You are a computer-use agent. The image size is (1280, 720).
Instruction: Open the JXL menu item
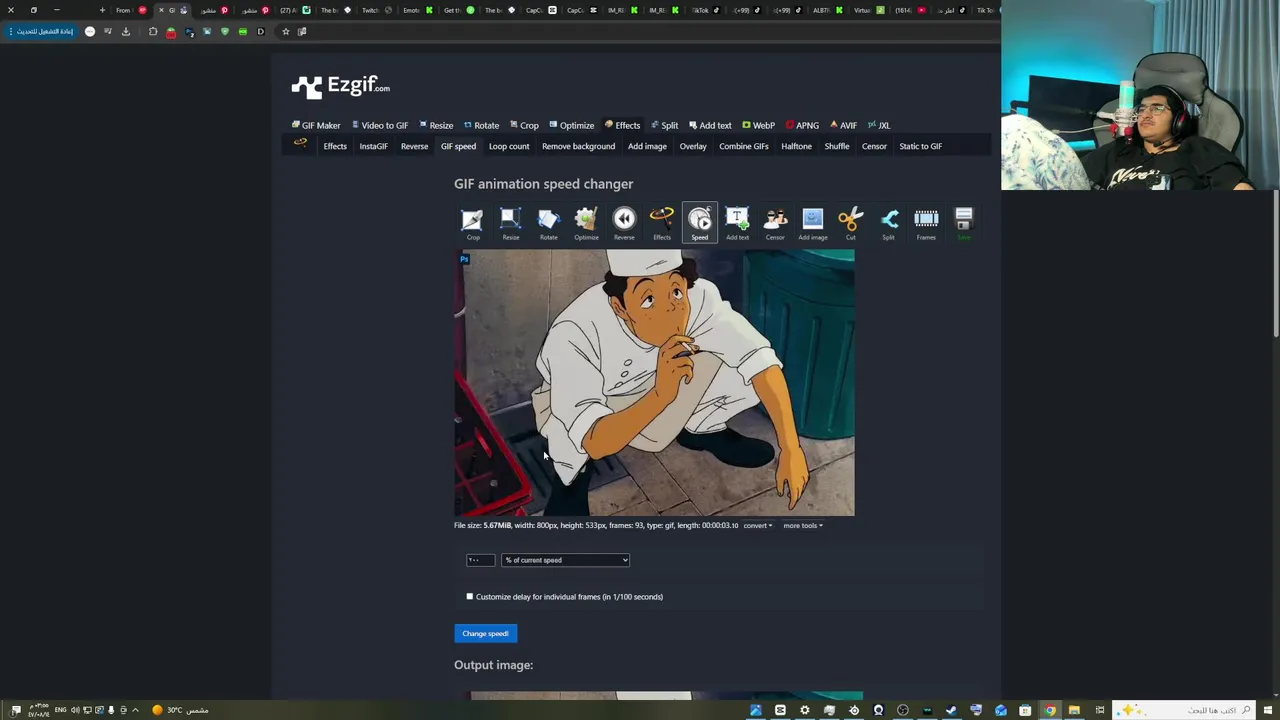[x=879, y=125]
